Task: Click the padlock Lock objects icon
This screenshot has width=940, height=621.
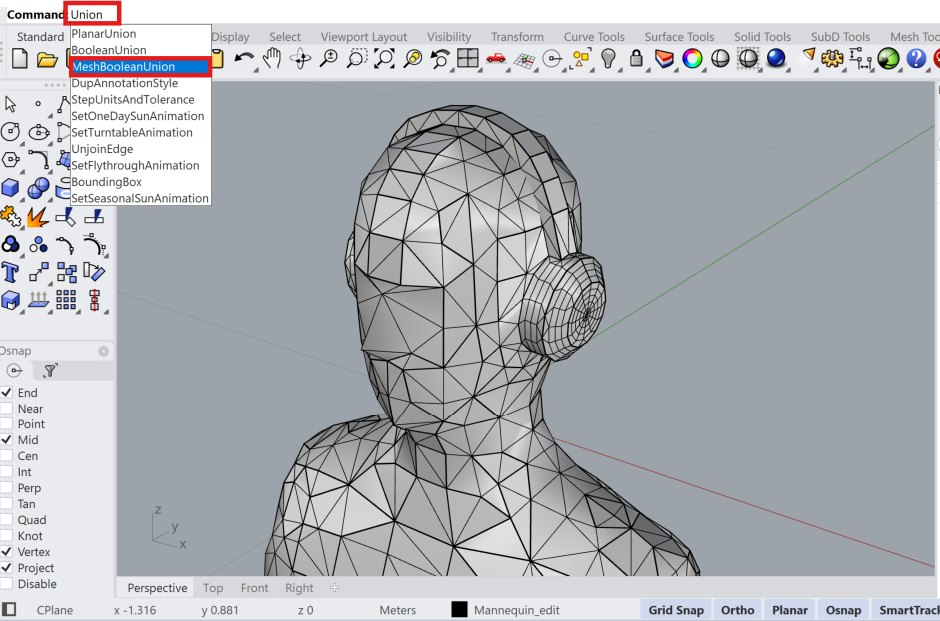Action: (x=636, y=58)
